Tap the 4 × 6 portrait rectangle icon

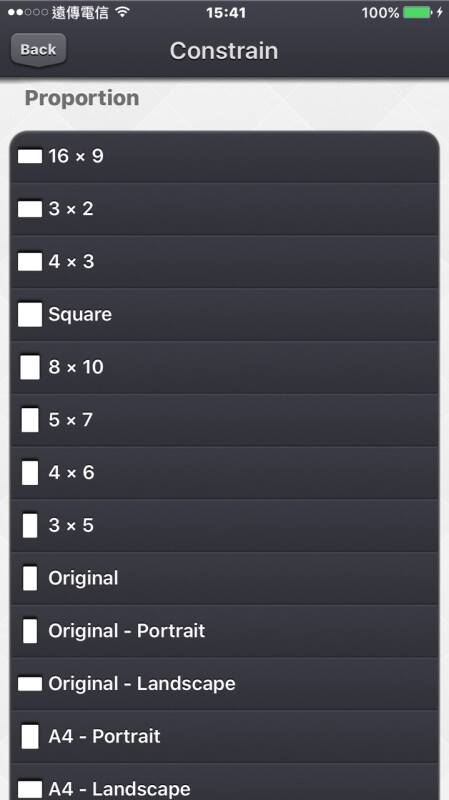(x=30, y=472)
